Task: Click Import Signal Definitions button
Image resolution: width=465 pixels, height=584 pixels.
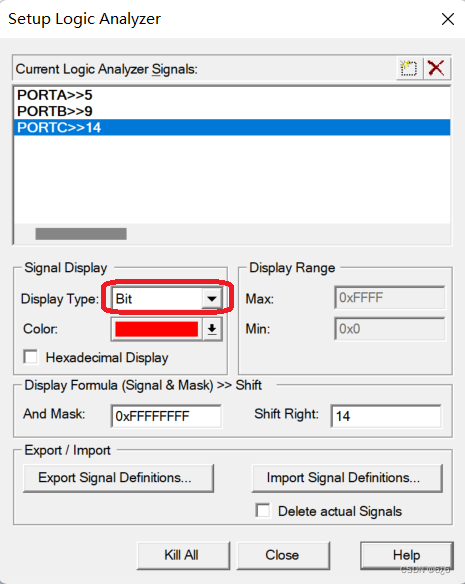Action: (x=347, y=478)
